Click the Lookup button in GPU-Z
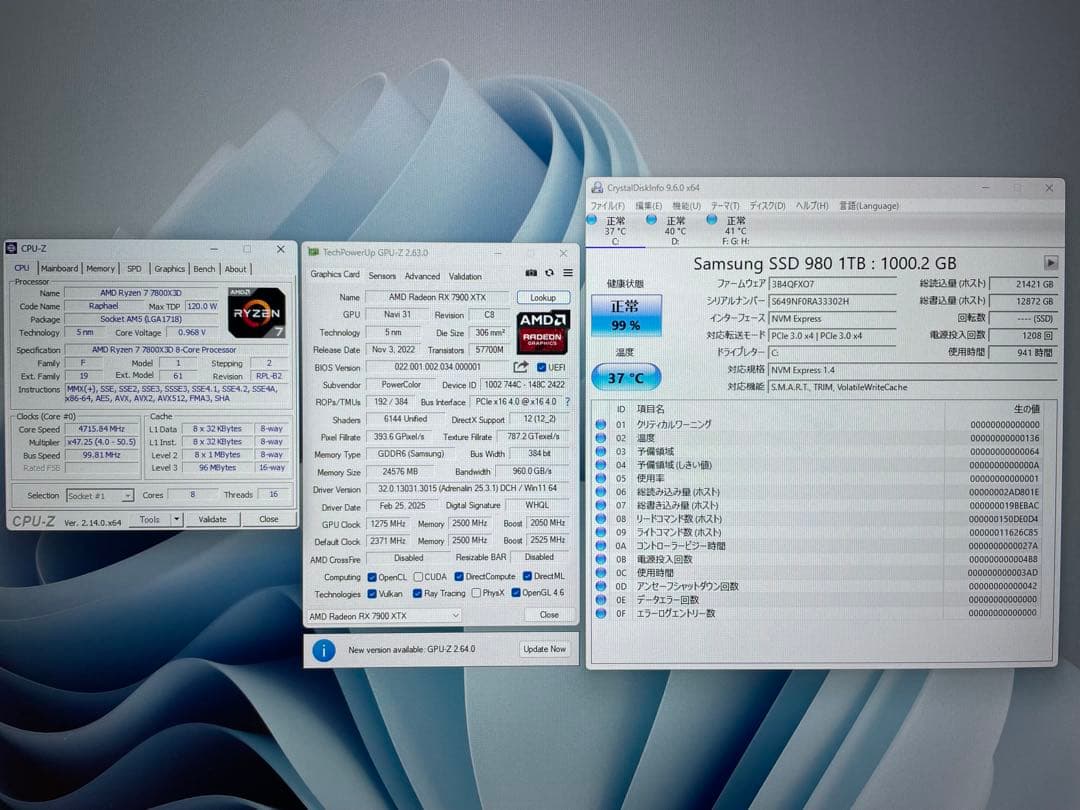 [543, 297]
